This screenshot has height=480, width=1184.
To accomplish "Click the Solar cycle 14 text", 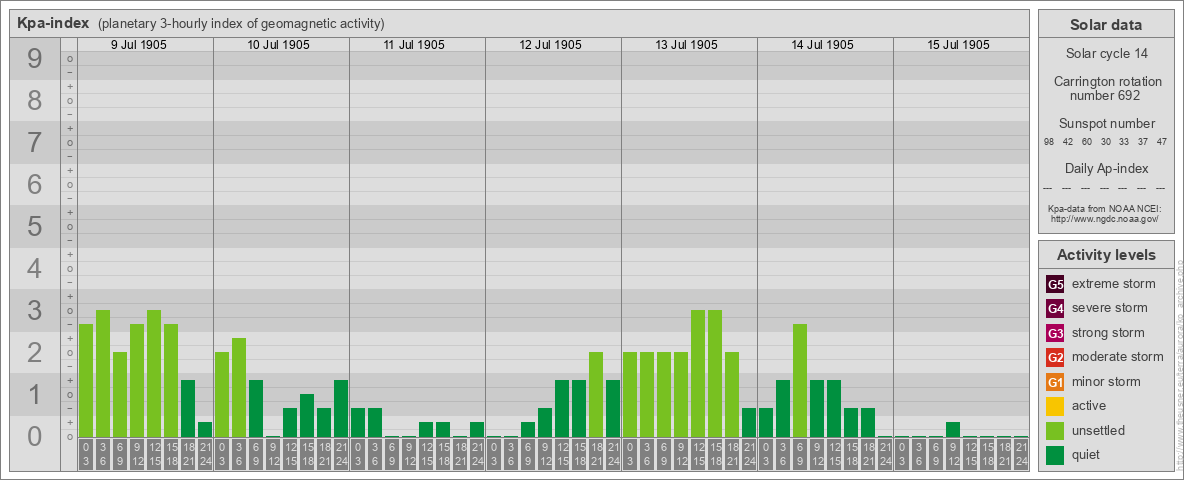I will point(1105,54).
